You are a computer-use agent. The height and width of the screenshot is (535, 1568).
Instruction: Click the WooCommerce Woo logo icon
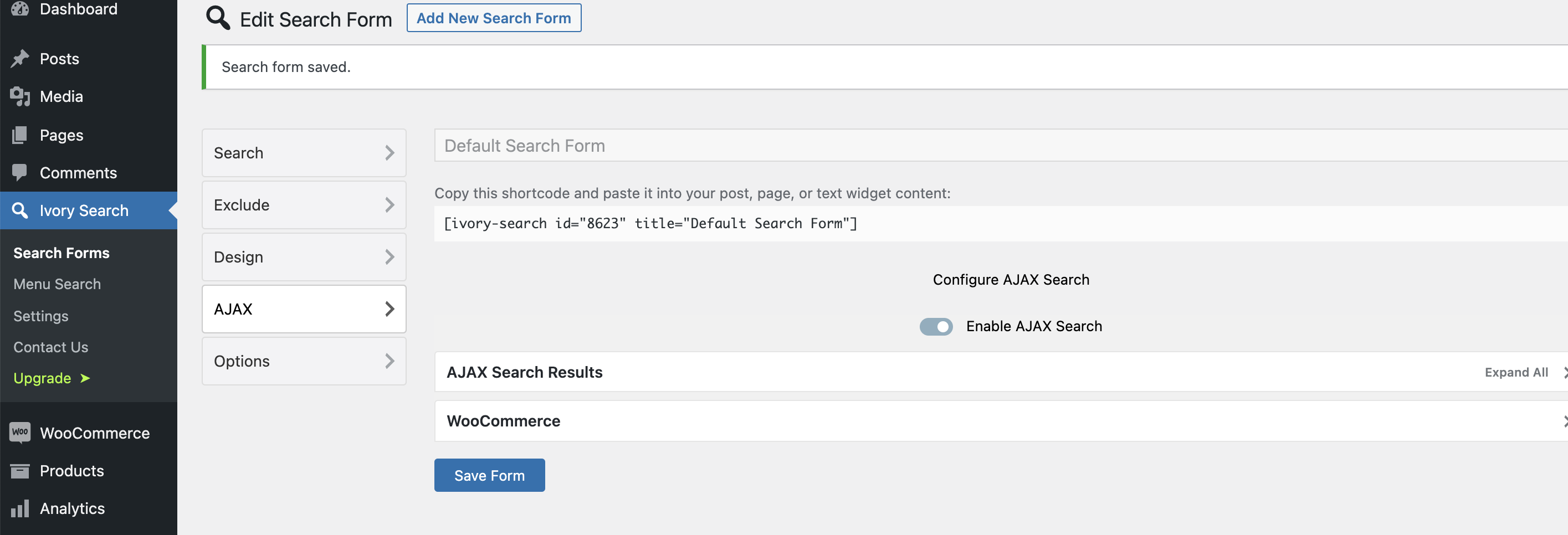[x=19, y=432]
